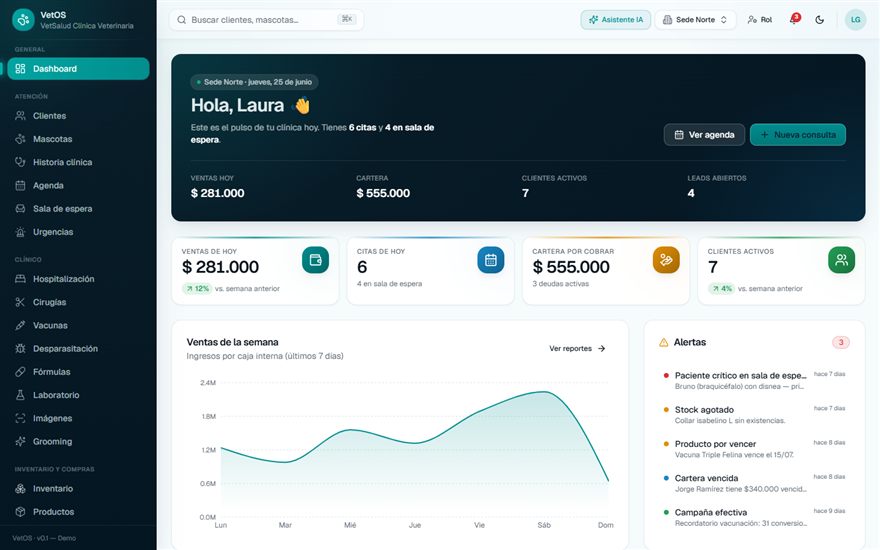The height and width of the screenshot is (550, 880).
Task: Focus the Buscar clientes, mascotas search field
Action: (266, 20)
